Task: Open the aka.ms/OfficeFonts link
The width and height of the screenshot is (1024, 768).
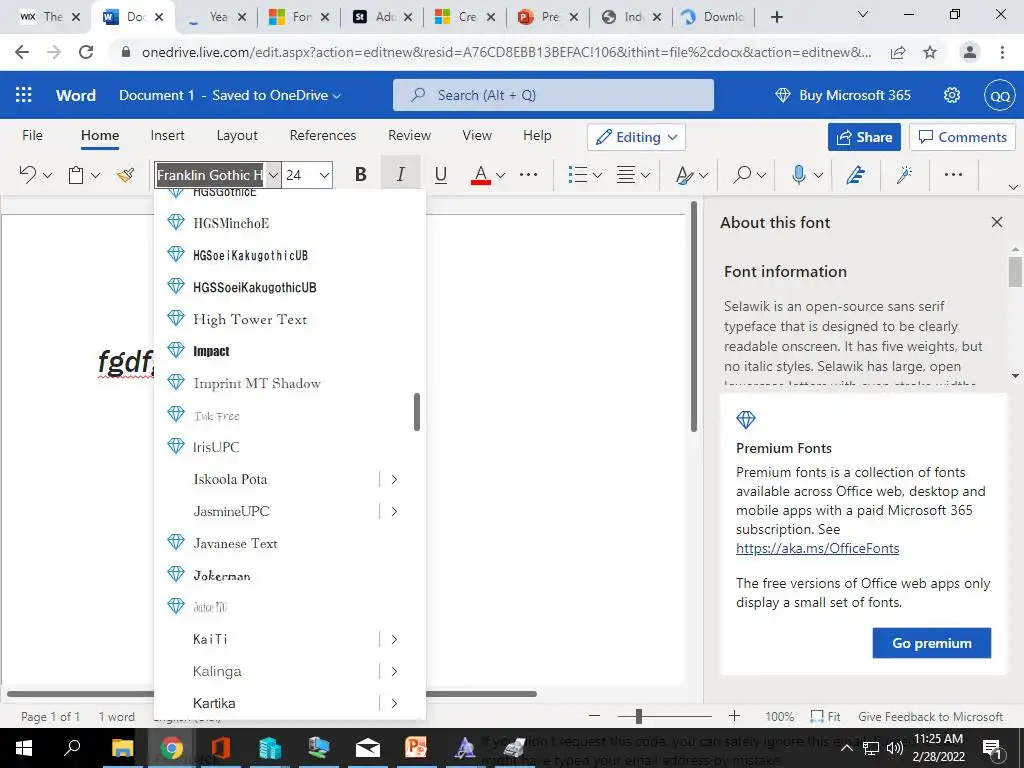Action: [817, 549]
